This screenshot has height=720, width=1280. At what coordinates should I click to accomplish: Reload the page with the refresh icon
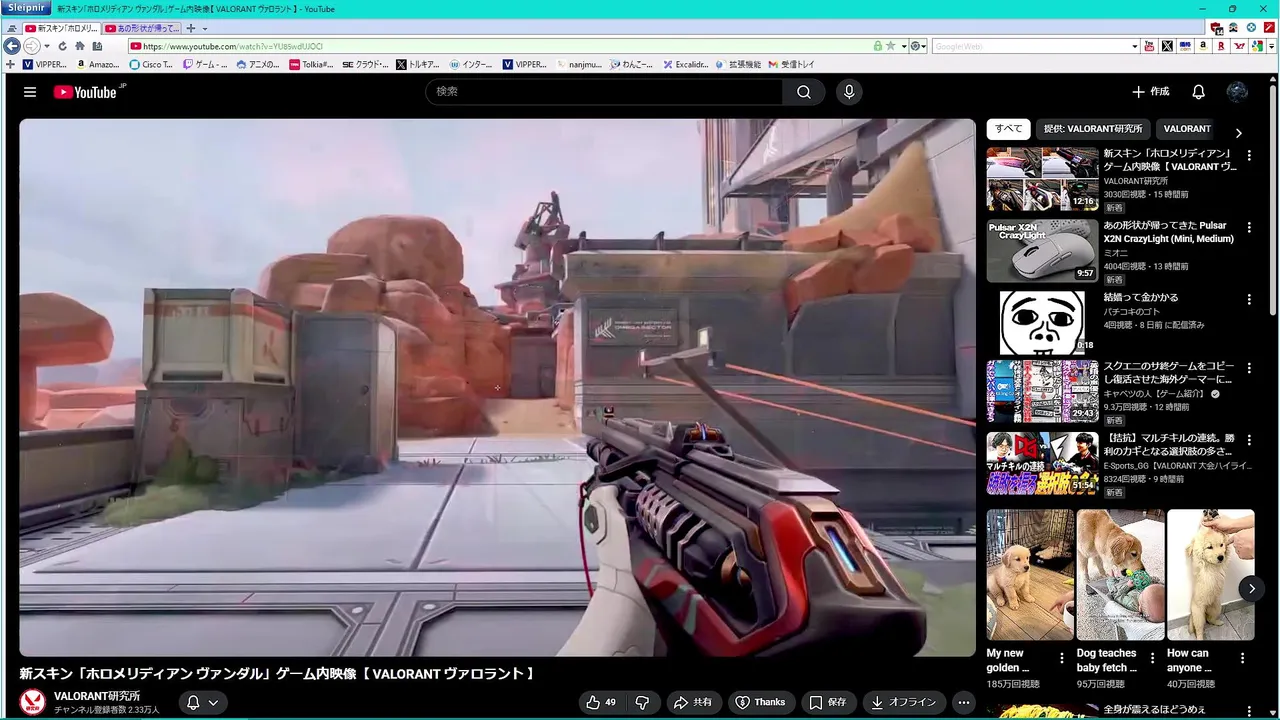point(62,46)
